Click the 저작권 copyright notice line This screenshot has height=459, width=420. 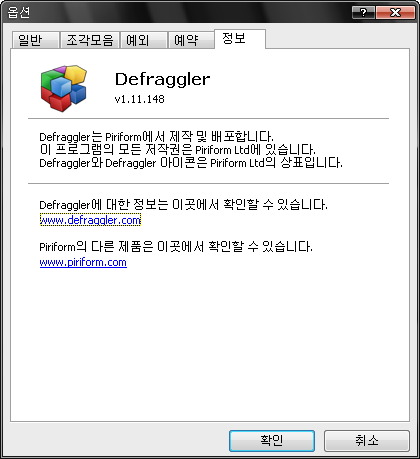tap(177, 149)
